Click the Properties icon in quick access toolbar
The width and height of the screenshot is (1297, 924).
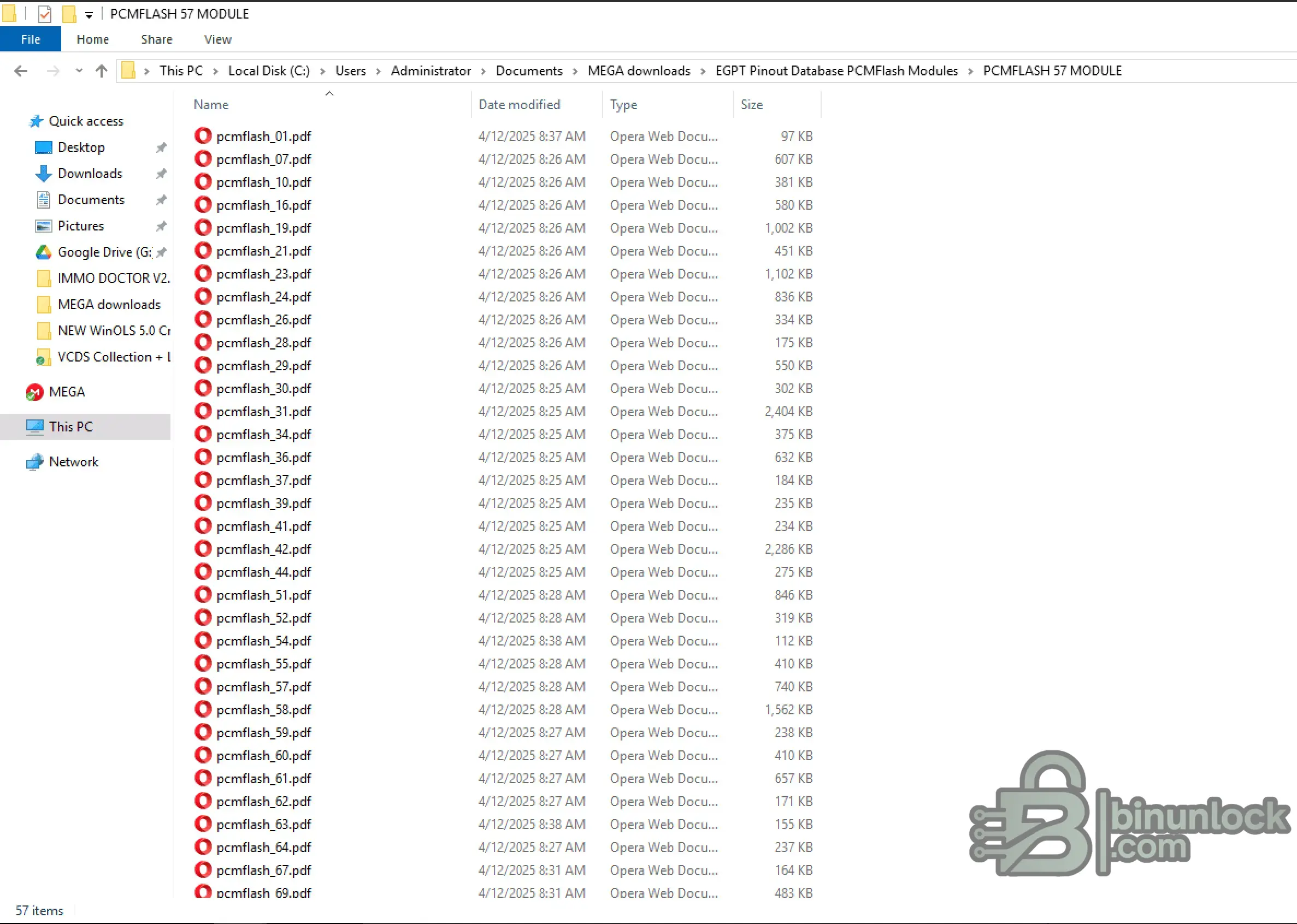[44, 14]
